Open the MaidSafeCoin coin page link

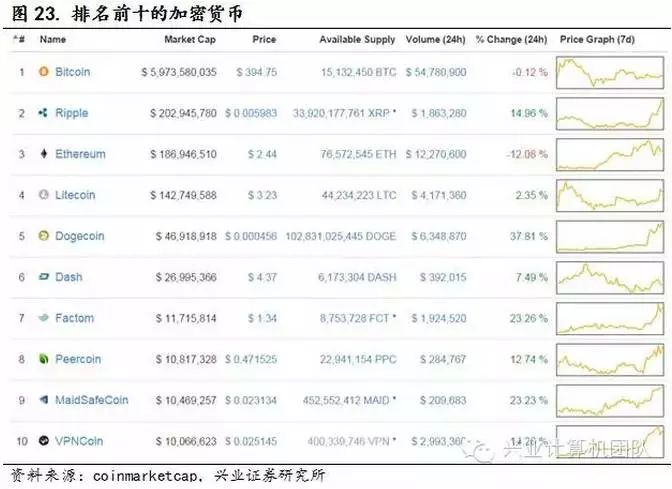[92, 400]
